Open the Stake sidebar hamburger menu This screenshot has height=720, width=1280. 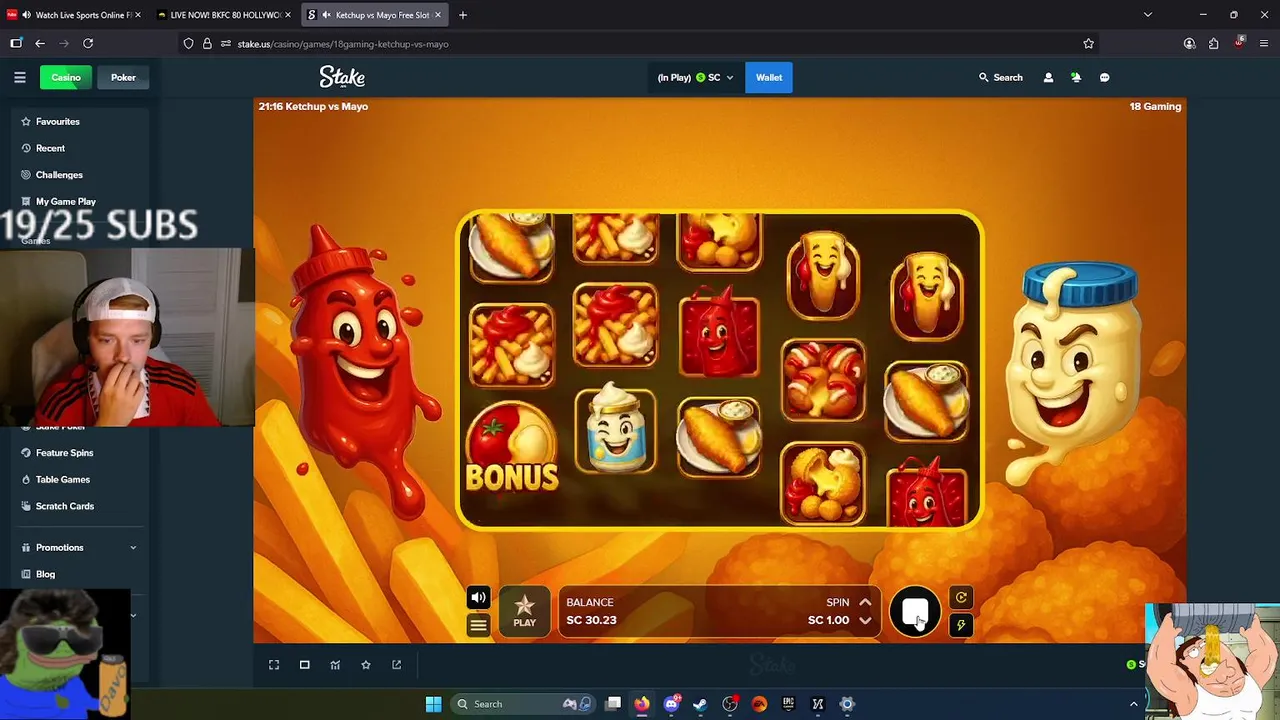(20, 77)
